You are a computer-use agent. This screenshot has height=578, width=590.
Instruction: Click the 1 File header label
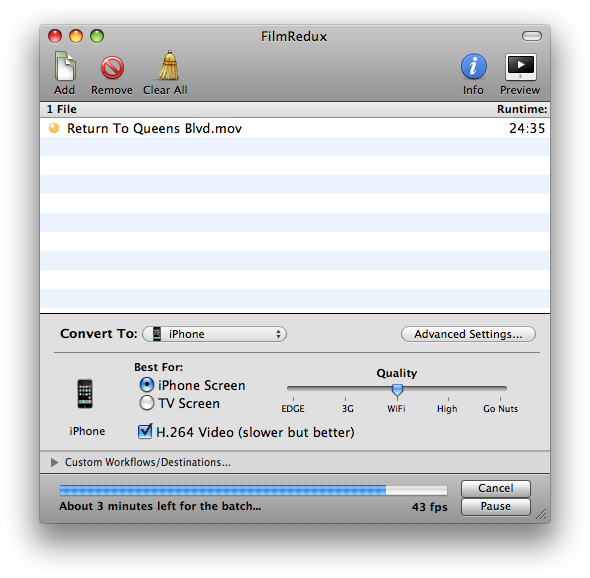[62, 109]
